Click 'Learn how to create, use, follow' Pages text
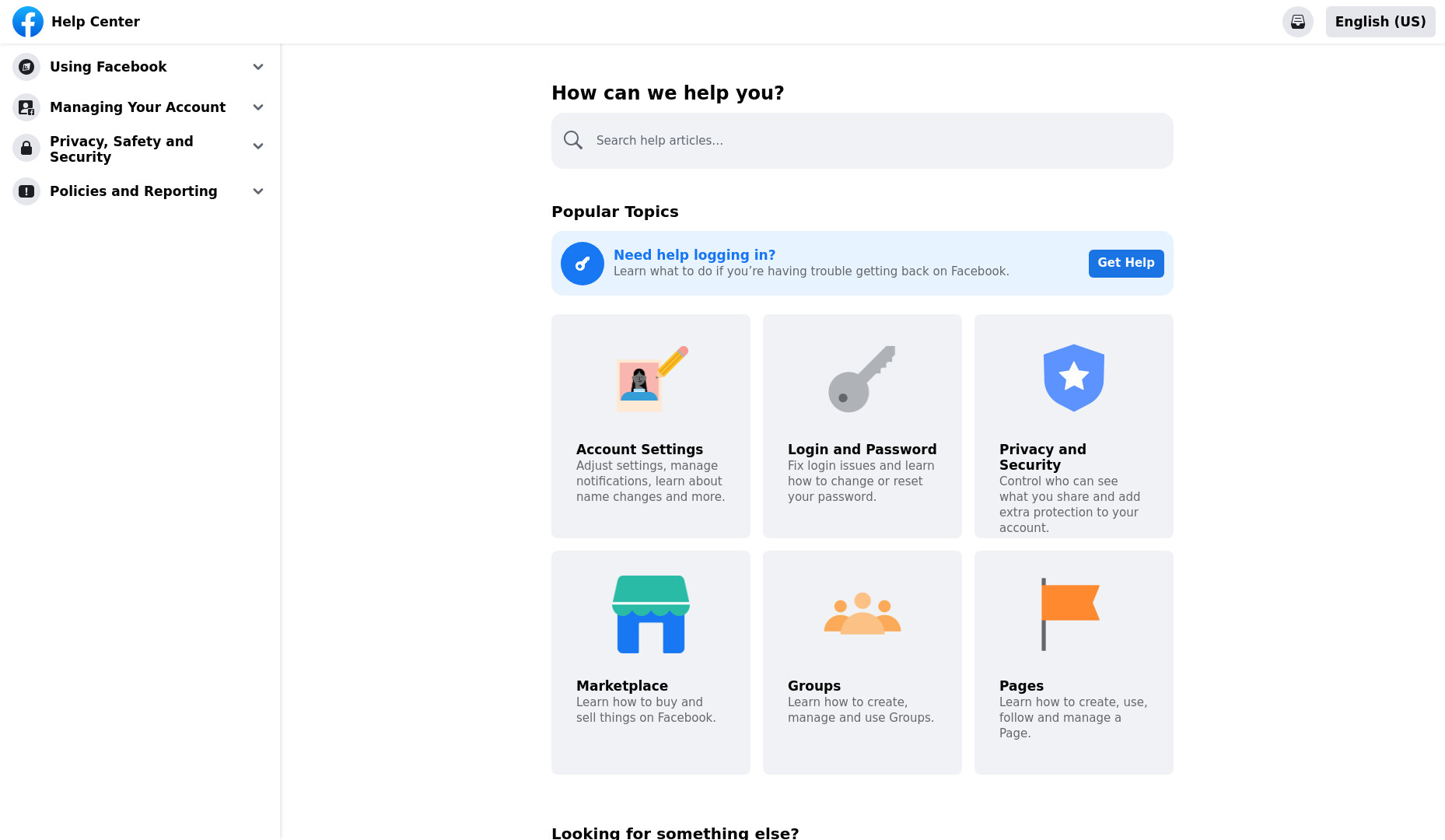Screen dimensions: 1445x840 tap(1073, 718)
